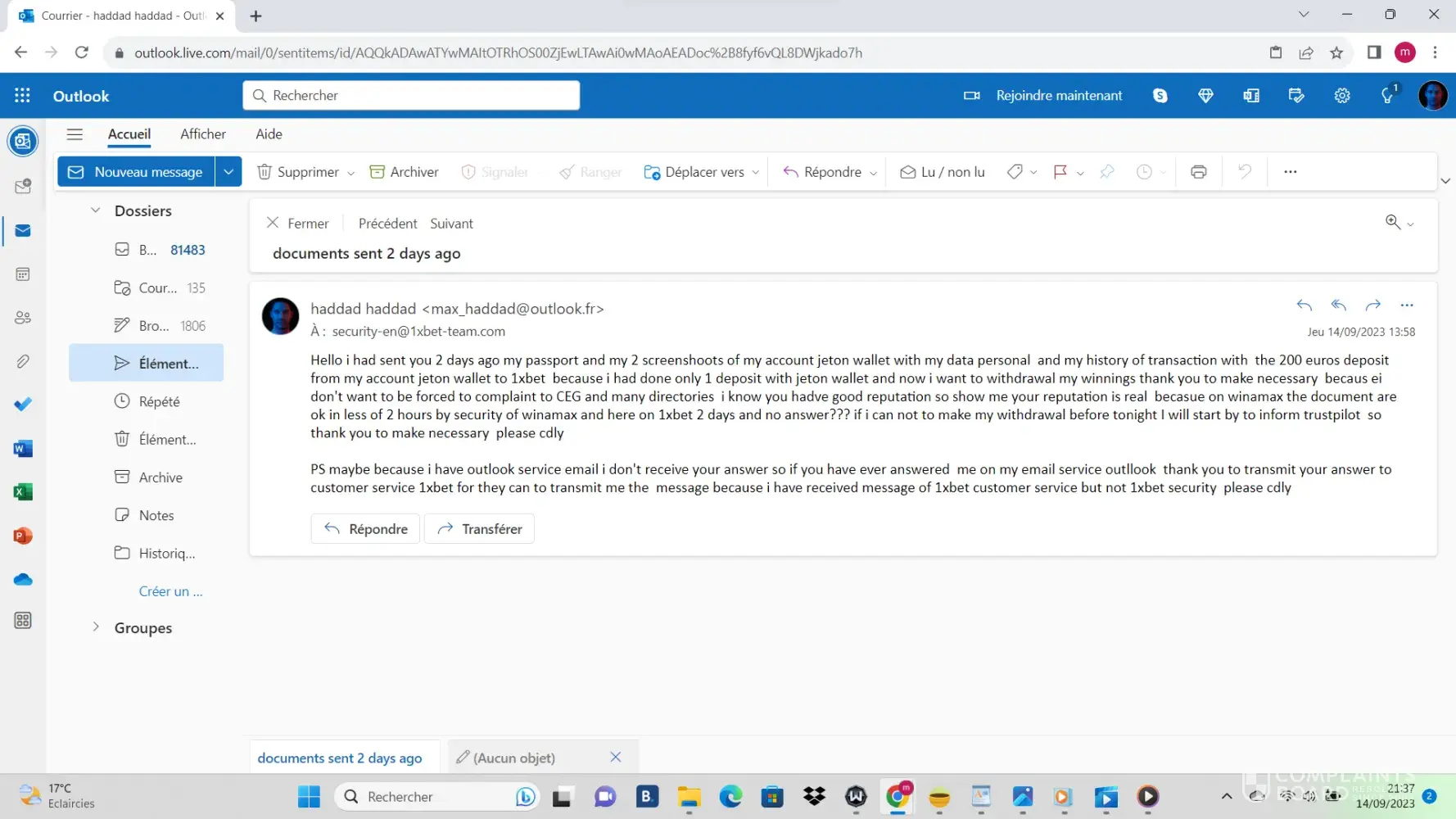Close the '(Aucun objet)' draft tab
The height and width of the screenshot is (819, 1456).
coord(616,758)
